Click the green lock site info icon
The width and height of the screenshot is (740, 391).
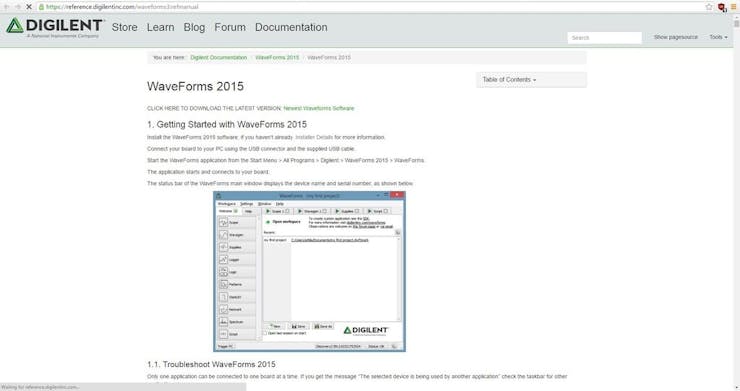coord(41,7)
